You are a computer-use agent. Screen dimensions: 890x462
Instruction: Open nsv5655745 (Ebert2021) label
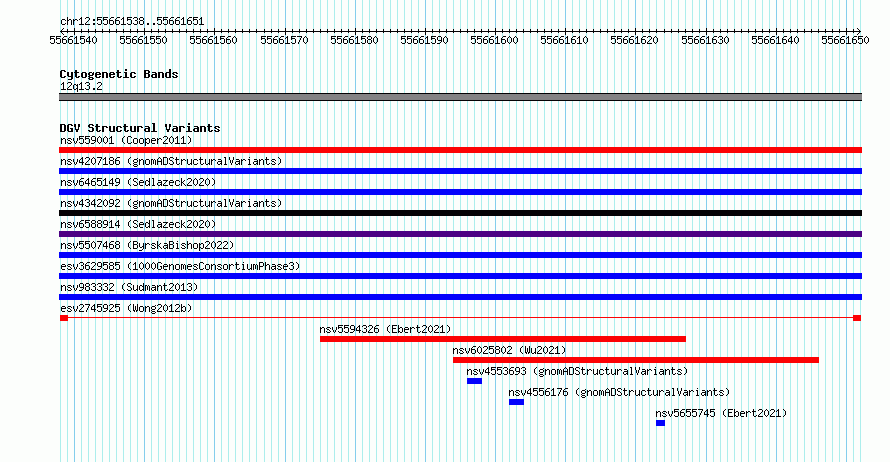[721, 413]
